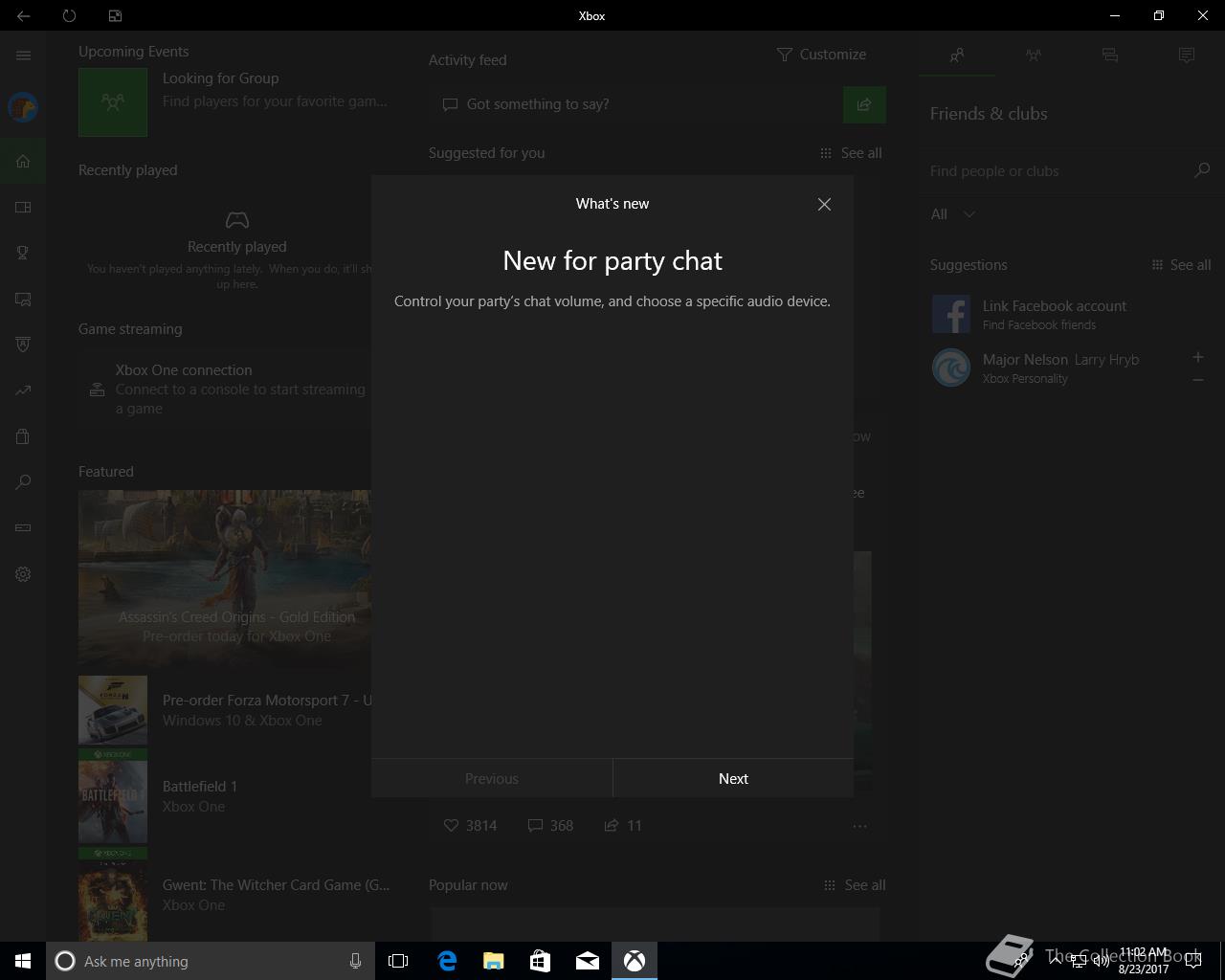
Task: Switch to the Messages tab
Action: [1110, 56]
